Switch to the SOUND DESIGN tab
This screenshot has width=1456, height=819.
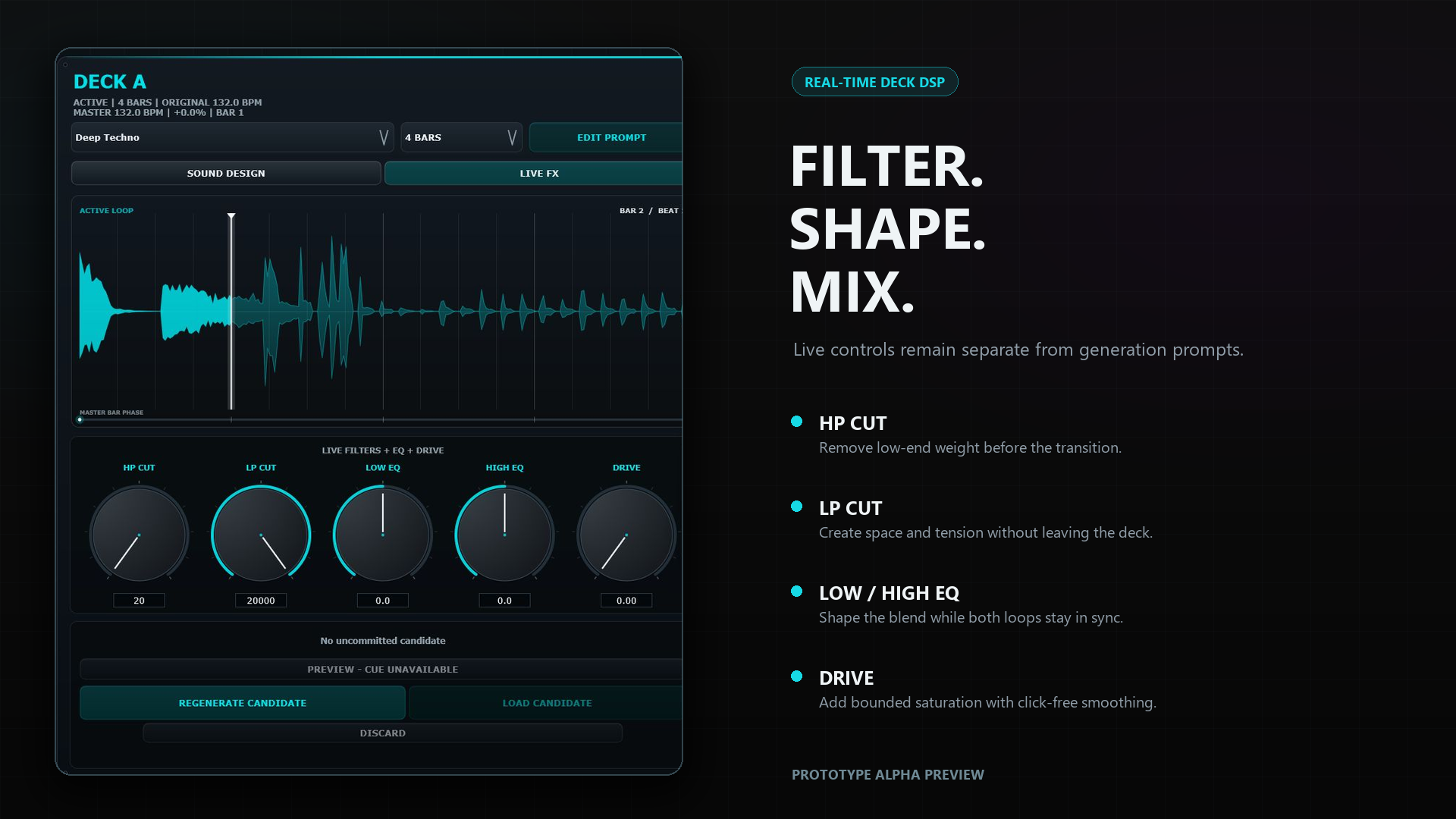pyautogui.click(x=226, y=173)
